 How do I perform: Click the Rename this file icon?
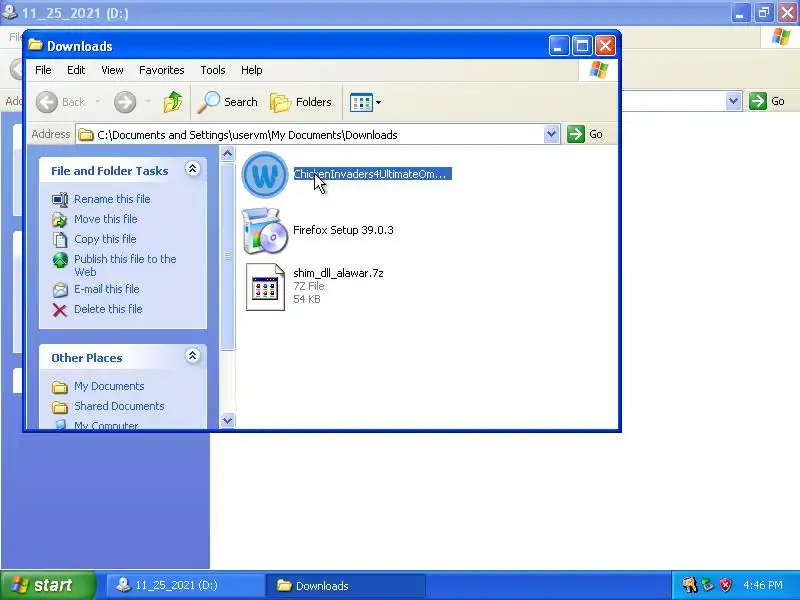pos(60,199)
